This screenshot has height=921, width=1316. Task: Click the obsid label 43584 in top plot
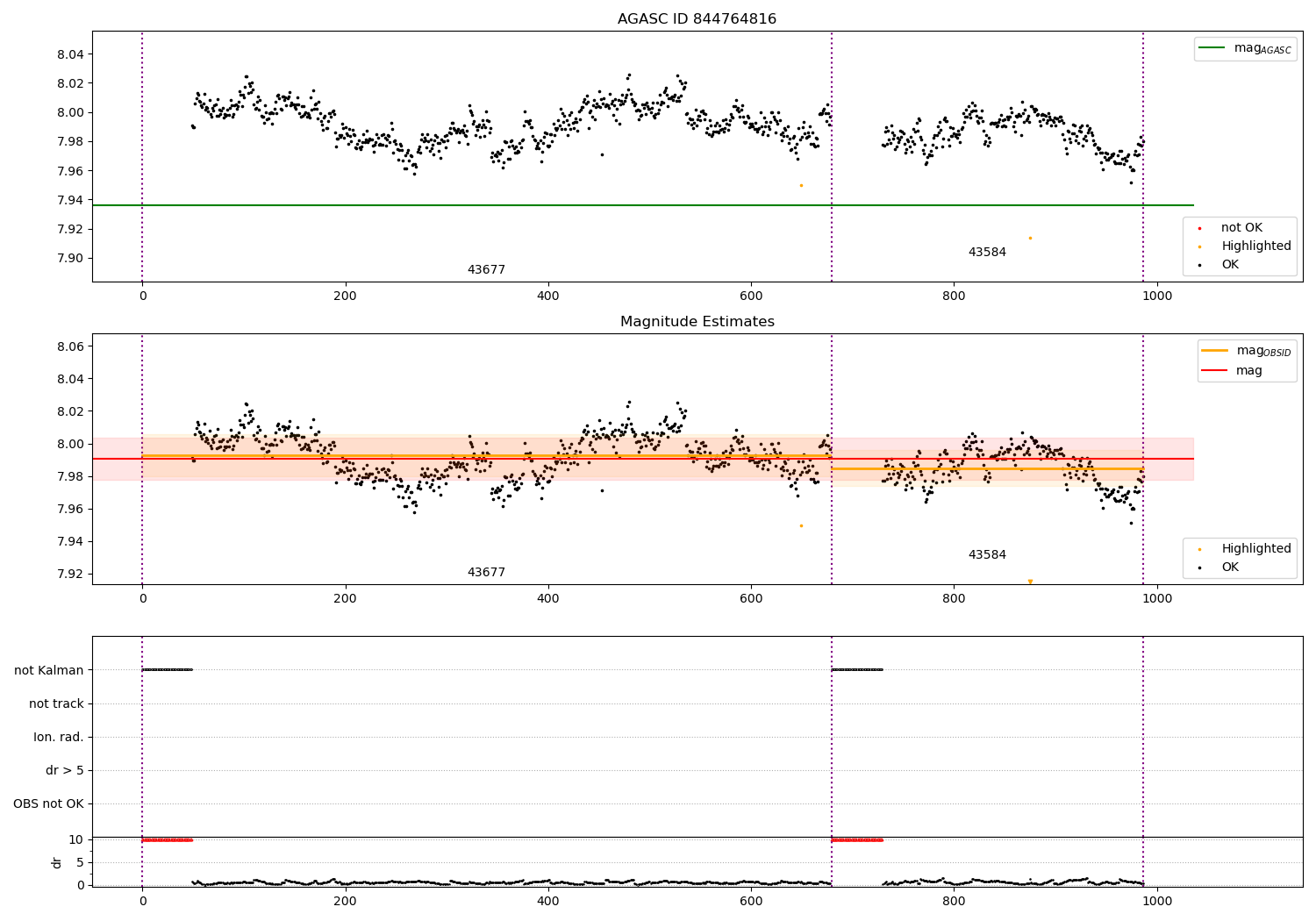click(x=987, y=253)
